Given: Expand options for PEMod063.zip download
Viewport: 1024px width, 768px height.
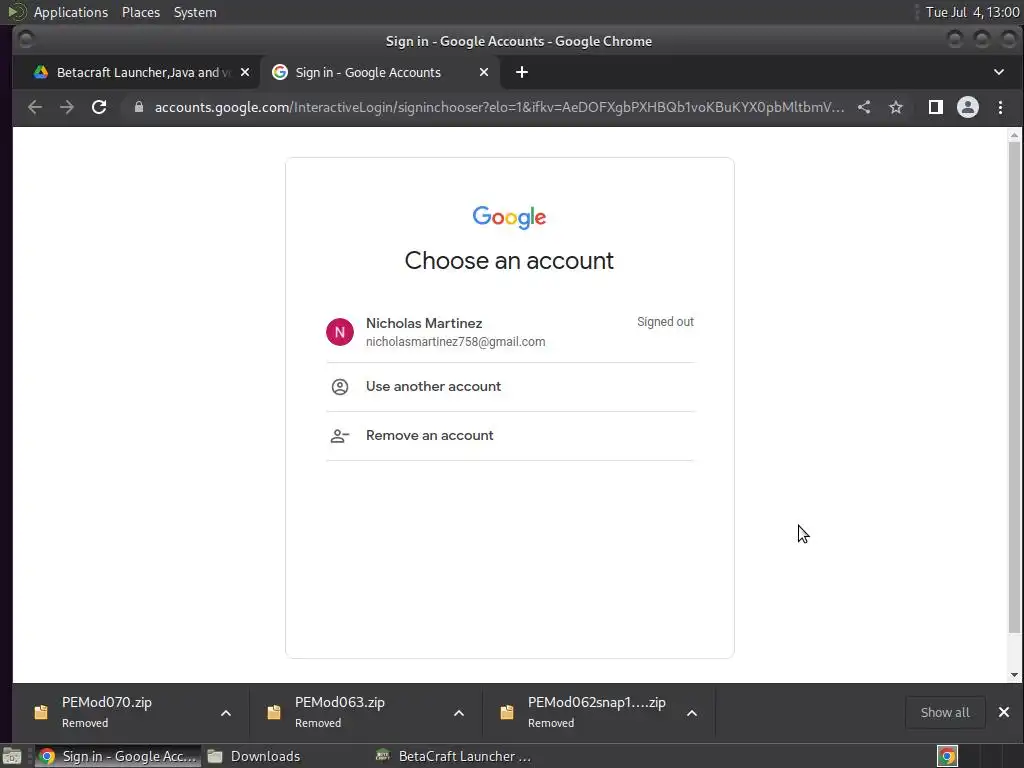Looking at the screenshot, I should [459, 713].
